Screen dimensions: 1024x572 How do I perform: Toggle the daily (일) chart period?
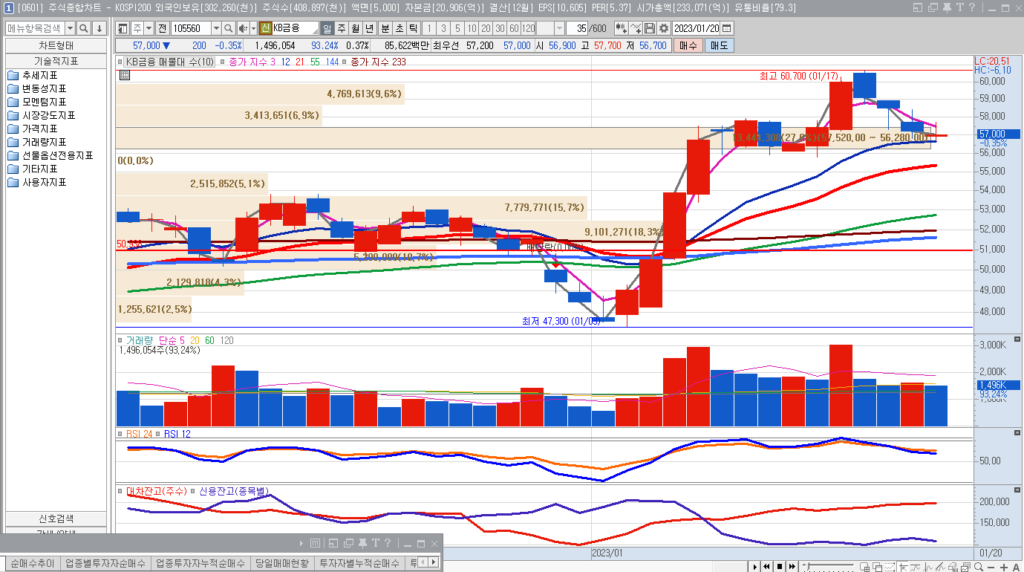click(327, 28)
